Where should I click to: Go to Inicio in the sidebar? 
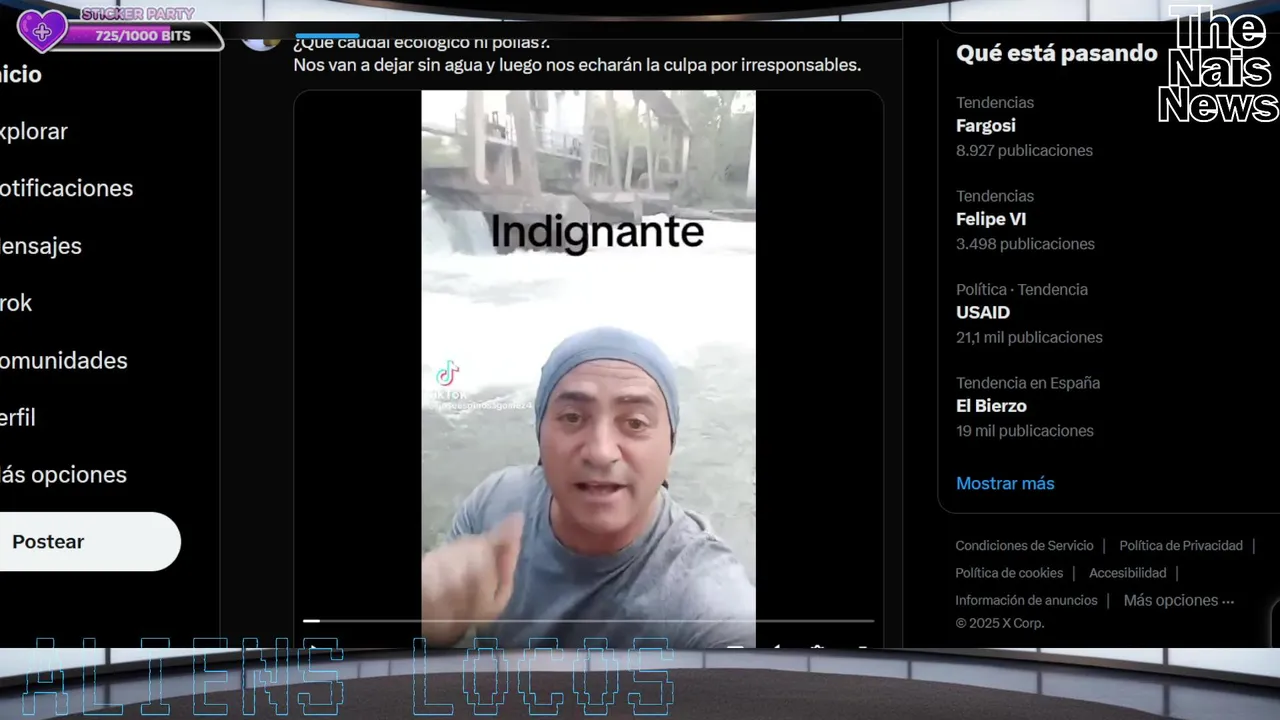point(20,75)
